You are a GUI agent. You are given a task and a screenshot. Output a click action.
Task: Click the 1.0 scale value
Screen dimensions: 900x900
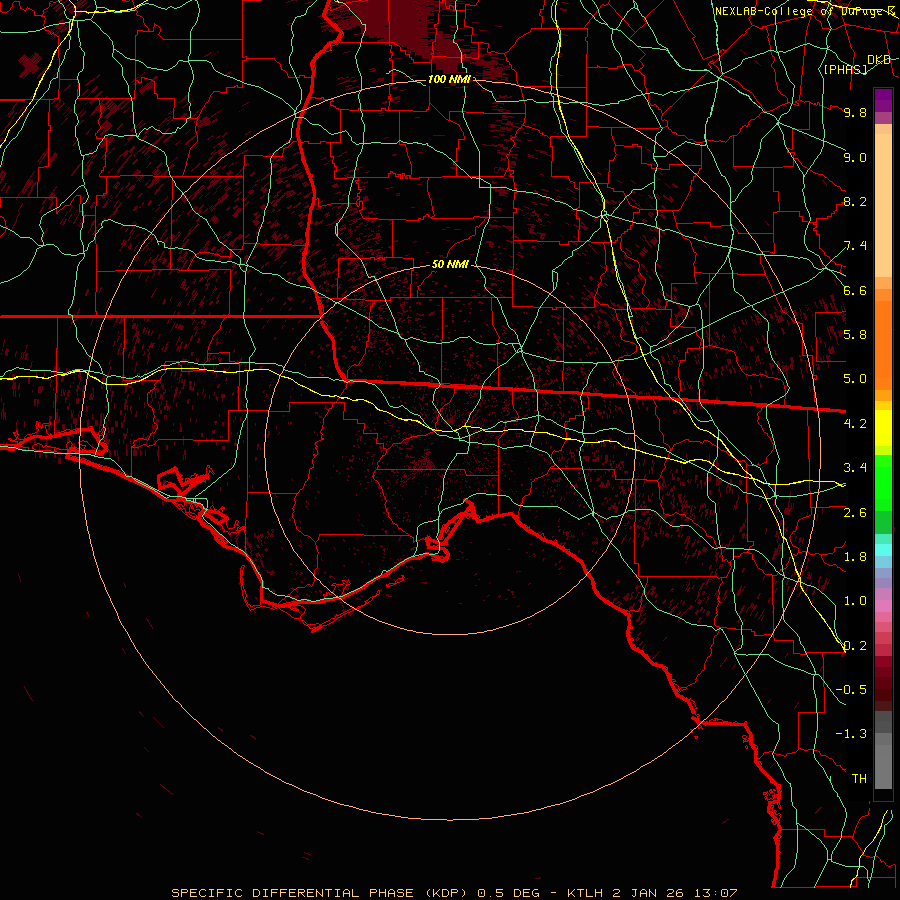click(x=855, y=601)
